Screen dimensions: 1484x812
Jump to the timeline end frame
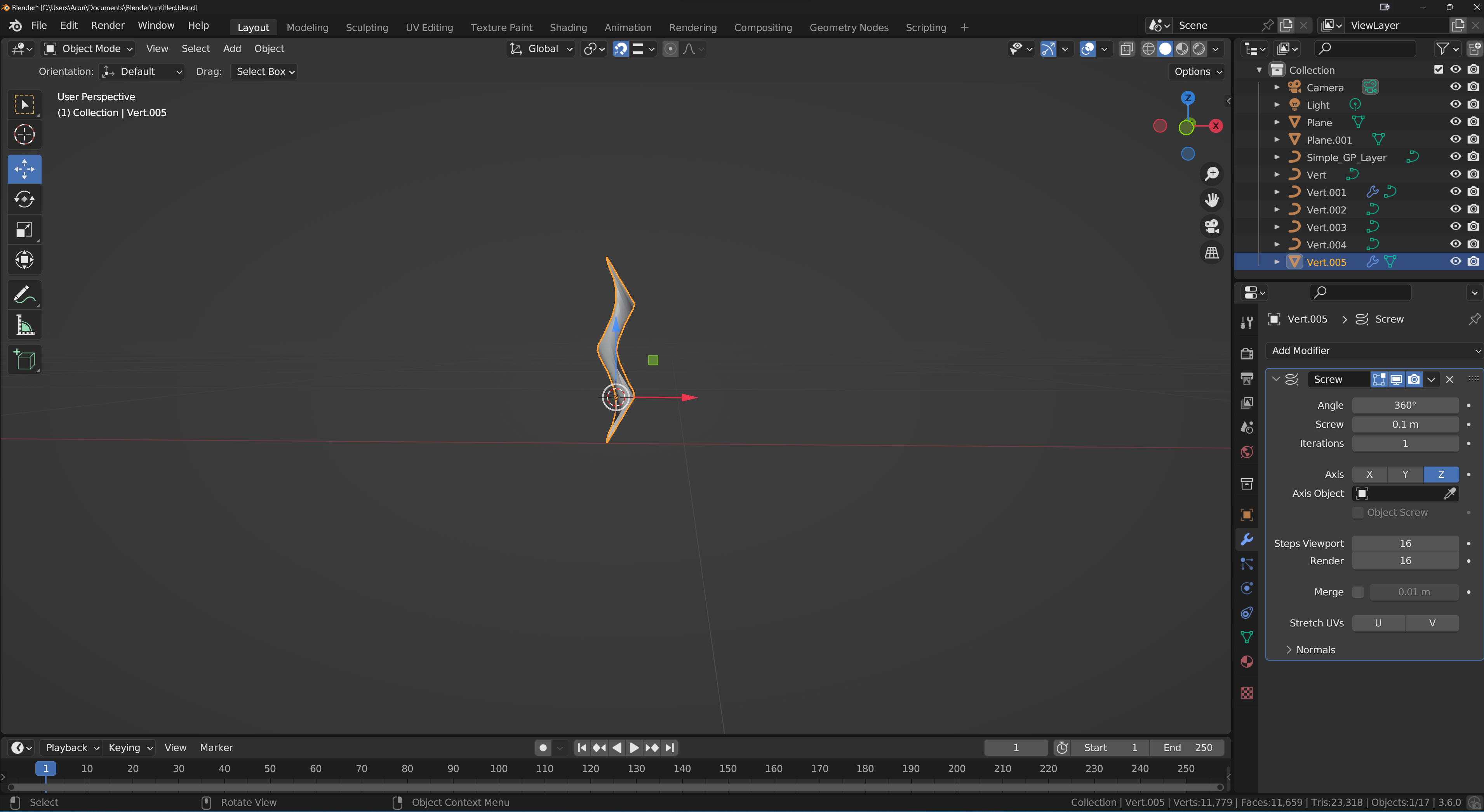point(670,748)
